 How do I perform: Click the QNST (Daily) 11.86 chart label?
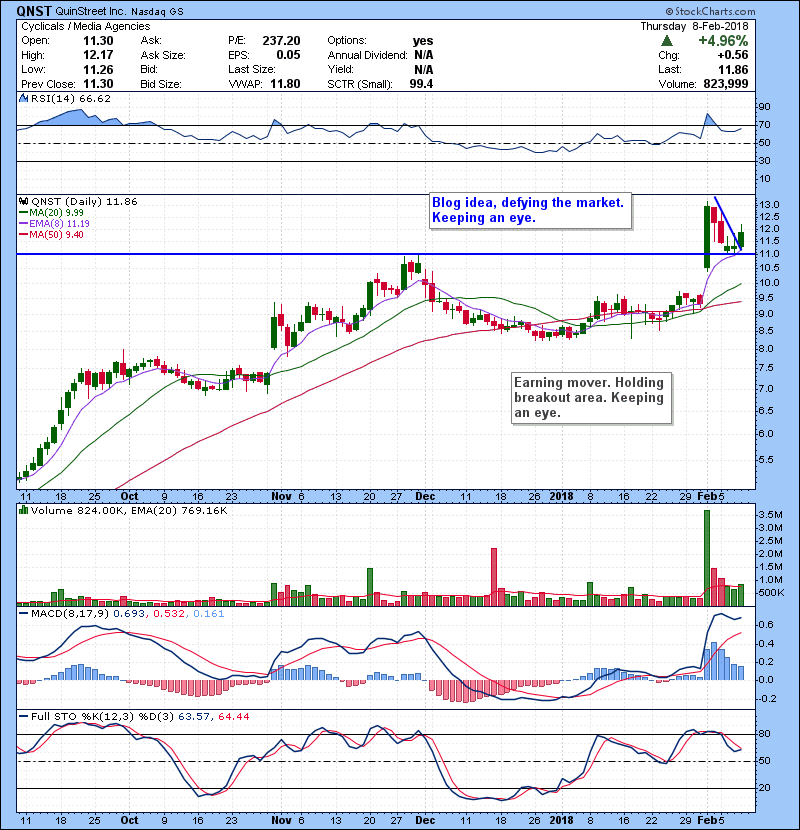tap(84, 202)
